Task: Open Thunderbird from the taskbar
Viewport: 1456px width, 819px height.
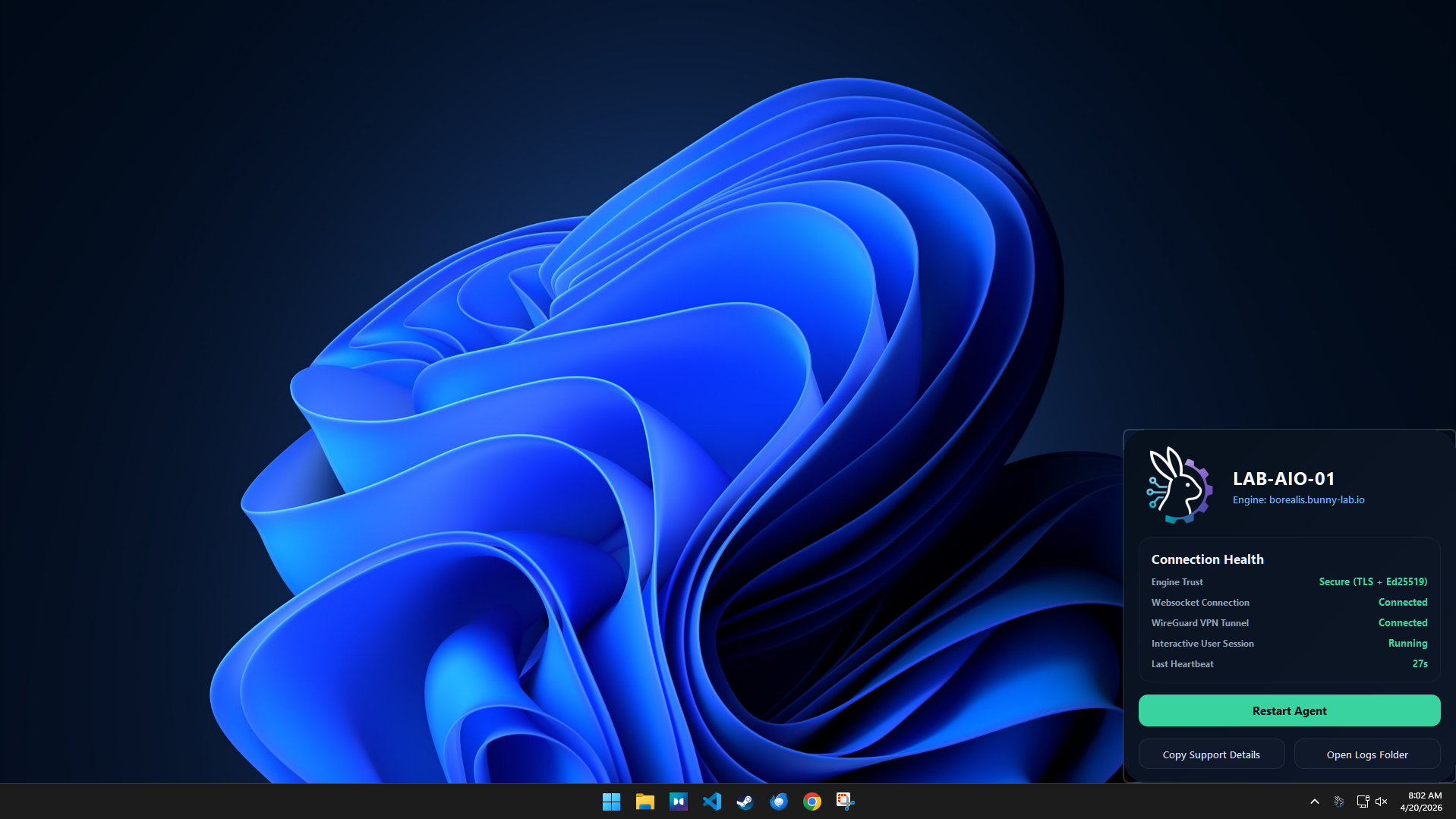Action: click(778, 802)
